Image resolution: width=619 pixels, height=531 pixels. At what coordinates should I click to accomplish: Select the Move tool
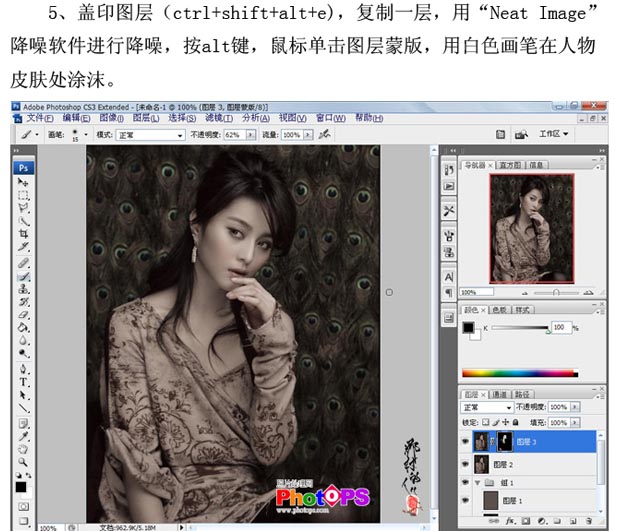point(23,182)
